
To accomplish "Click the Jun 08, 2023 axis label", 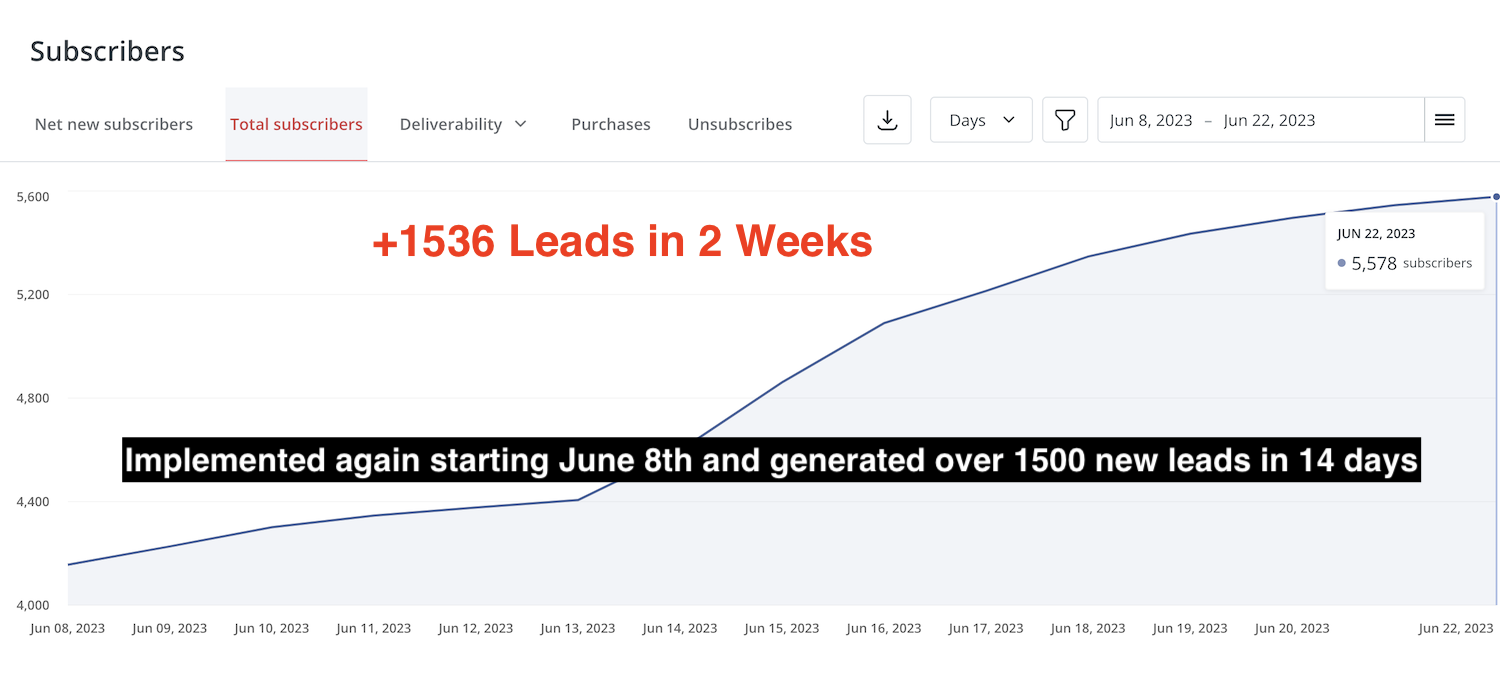I will pos(67,628).
